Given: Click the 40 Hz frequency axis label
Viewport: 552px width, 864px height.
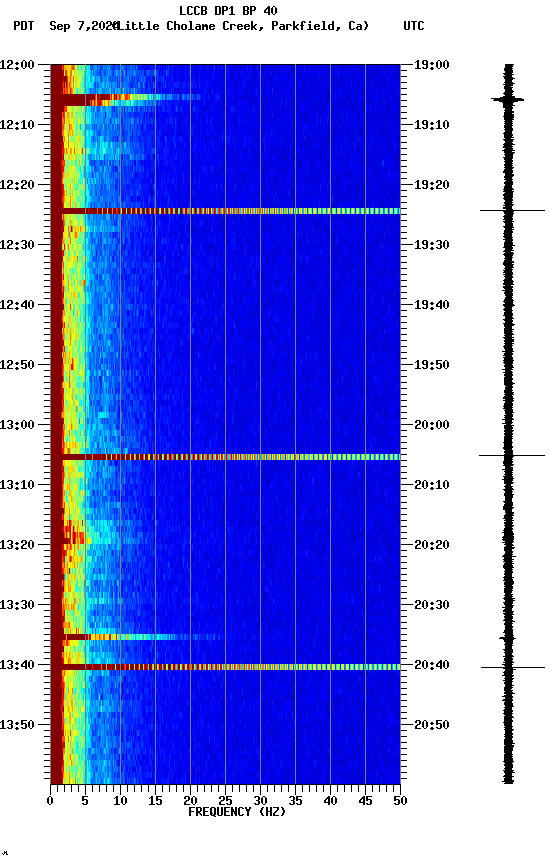Looking at the screenshot, I should tap(330, 801).
